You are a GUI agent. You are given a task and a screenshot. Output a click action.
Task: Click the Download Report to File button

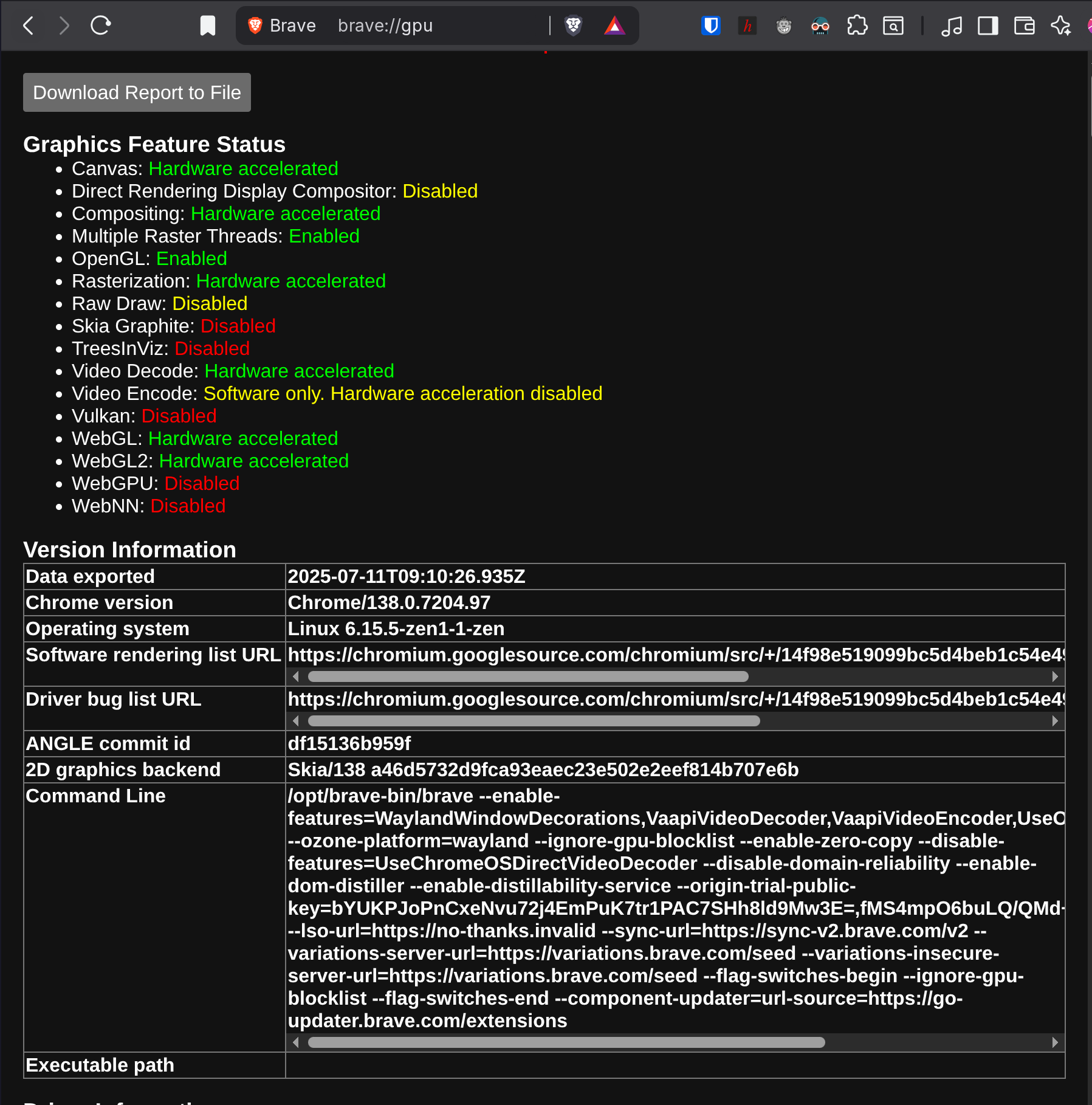[x=137, y=92]
